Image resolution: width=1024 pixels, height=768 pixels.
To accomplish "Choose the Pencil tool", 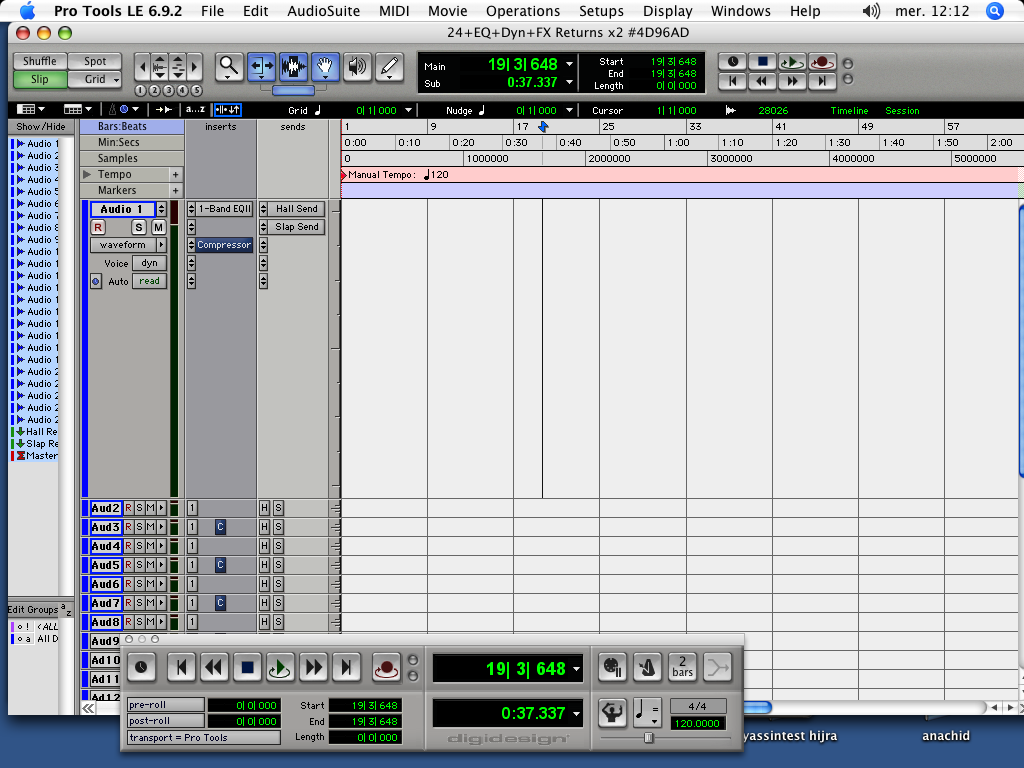I will click(x=389, y=67).
